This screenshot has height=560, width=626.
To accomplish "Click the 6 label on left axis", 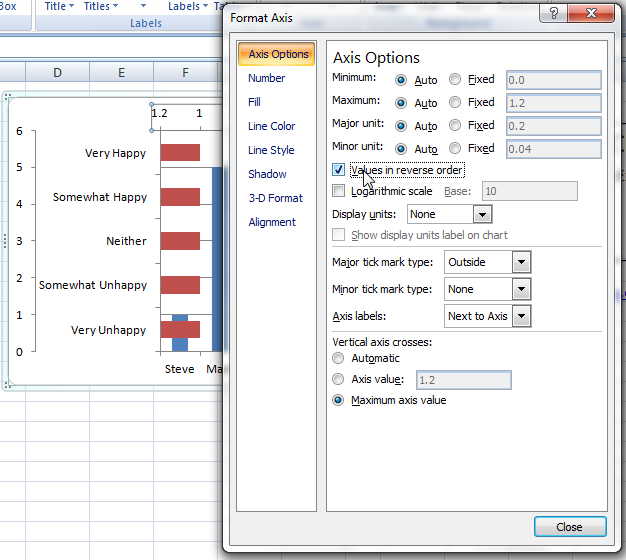I will [x=19, y=131].
